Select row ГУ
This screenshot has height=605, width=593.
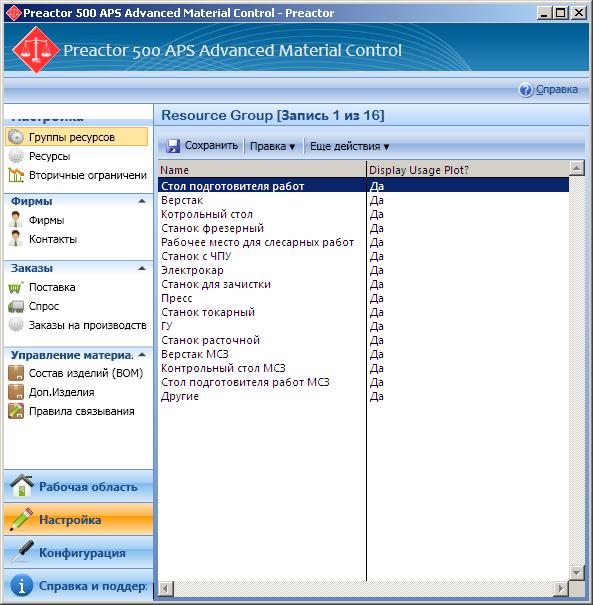pos(363,326)
